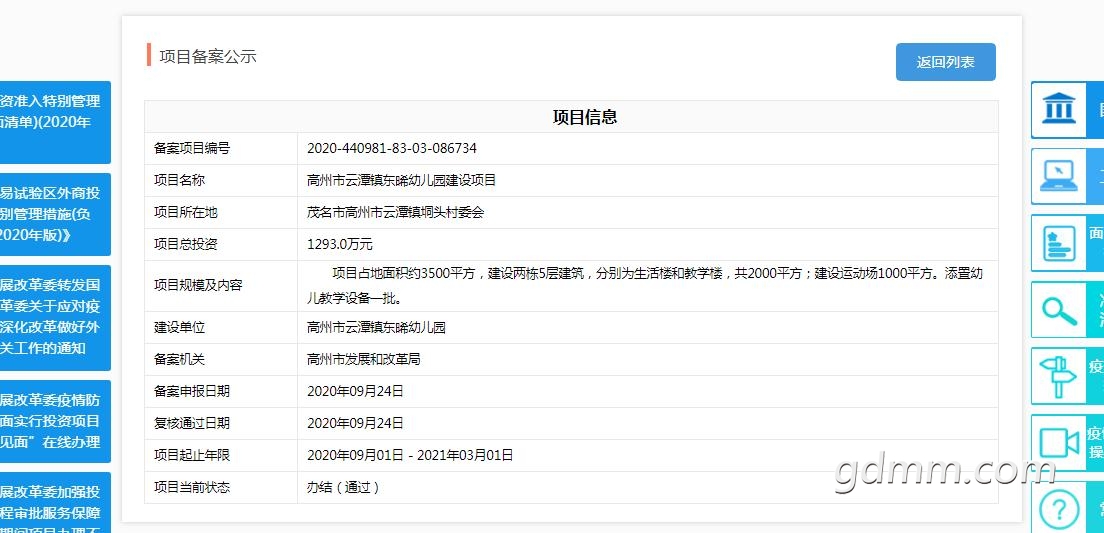Open the video camera icon
This screenshot has height=533, width=1104.
[1059, 444]
